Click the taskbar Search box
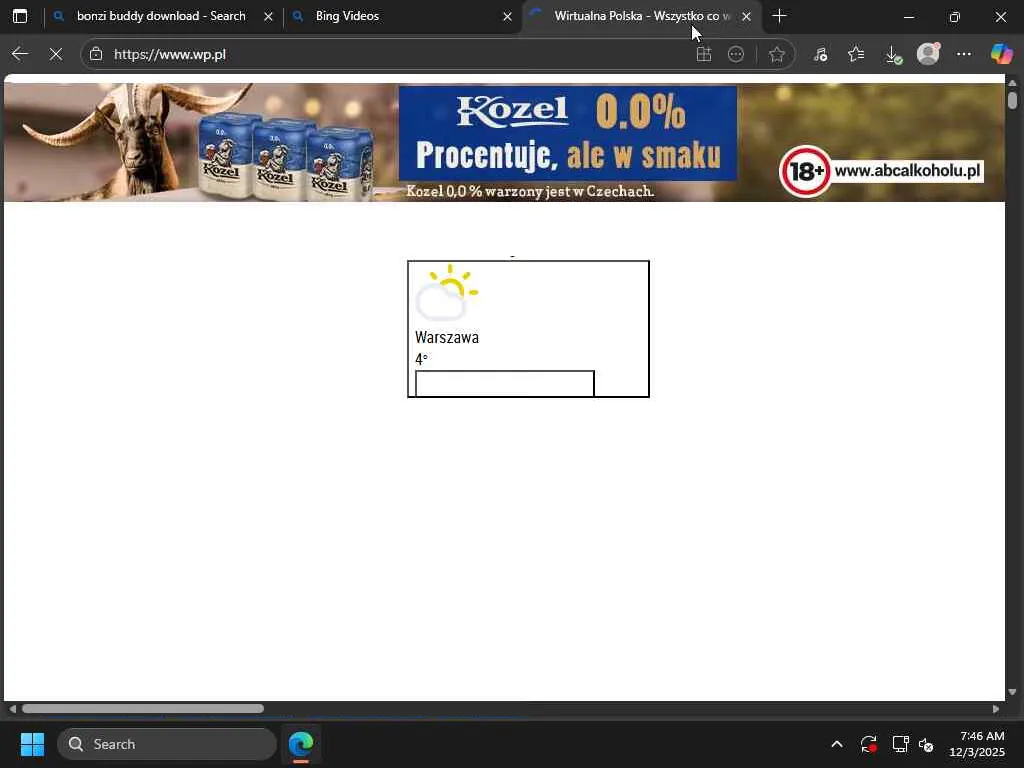 tap(167, 744)
